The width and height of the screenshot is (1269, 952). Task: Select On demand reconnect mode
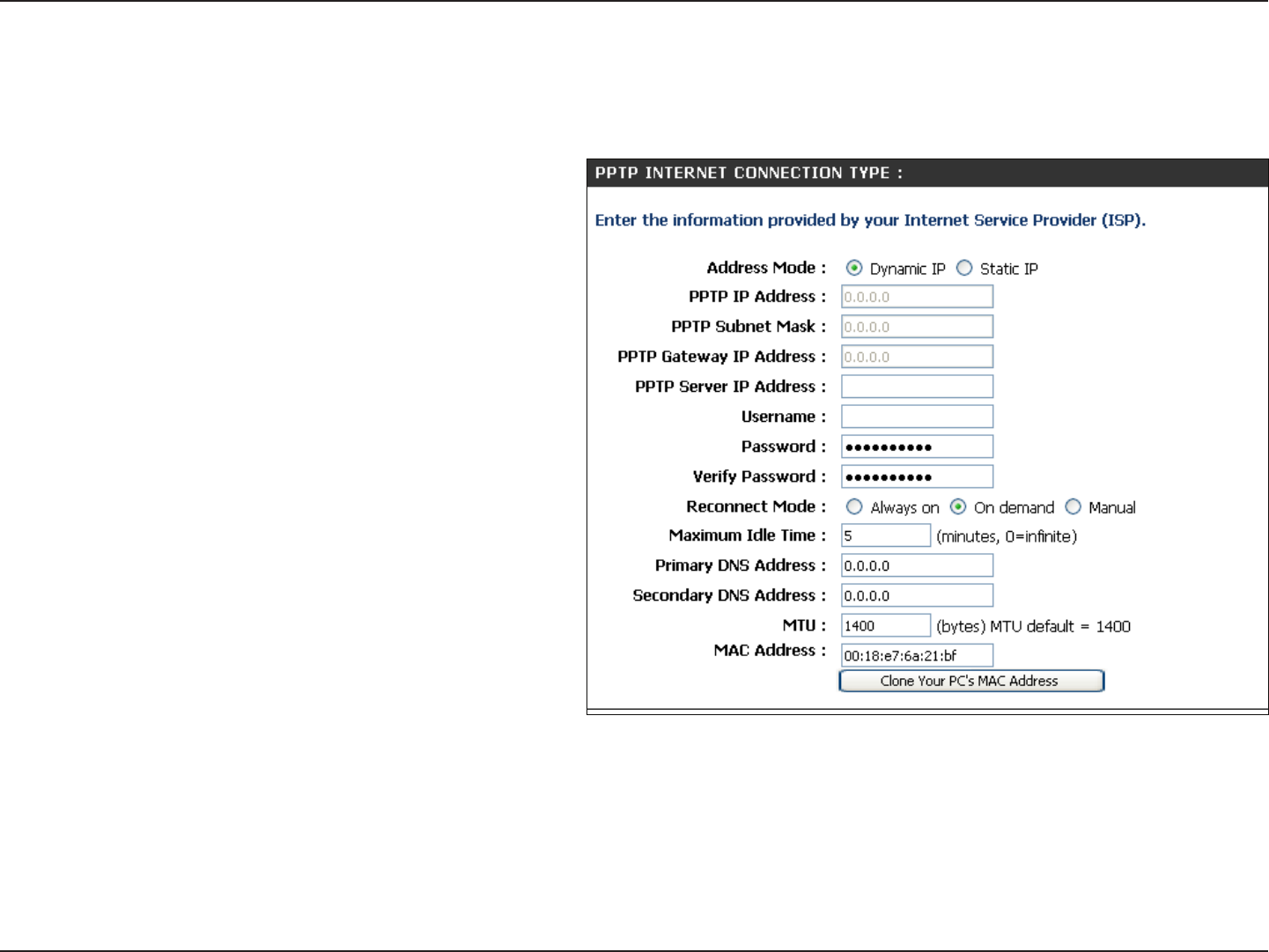pyautogui.click(x=958, y=506)
